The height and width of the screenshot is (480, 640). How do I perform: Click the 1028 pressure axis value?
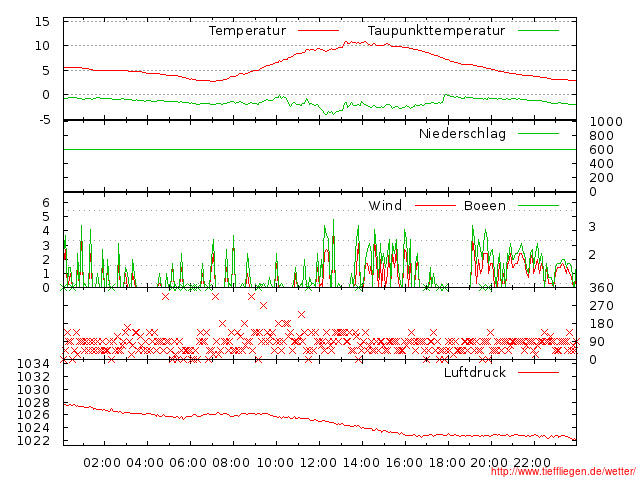pyautogui.click(x=33, y=402)
